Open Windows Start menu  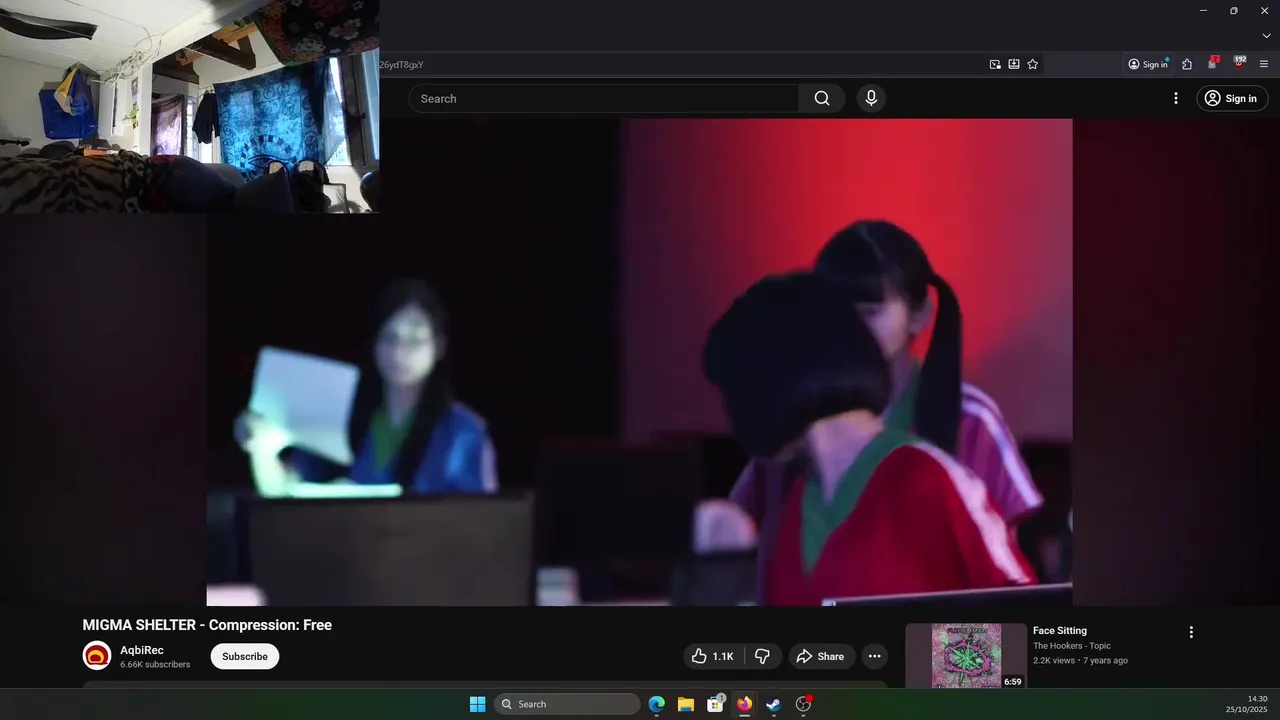click(x=478, y=704)
